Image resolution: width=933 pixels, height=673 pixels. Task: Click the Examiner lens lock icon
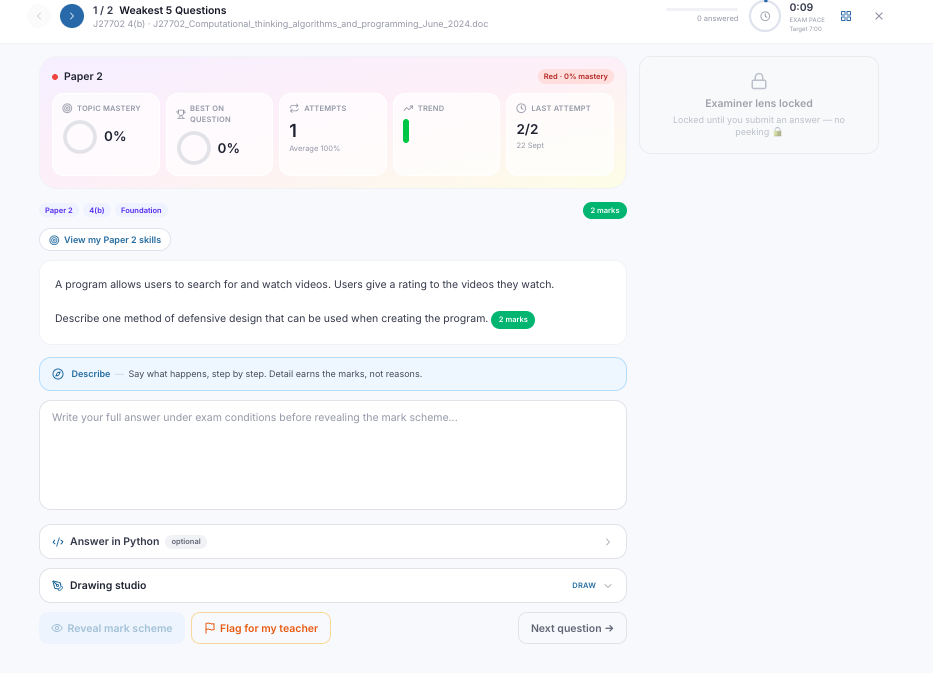pyautogui.click(x=759, y=81)
